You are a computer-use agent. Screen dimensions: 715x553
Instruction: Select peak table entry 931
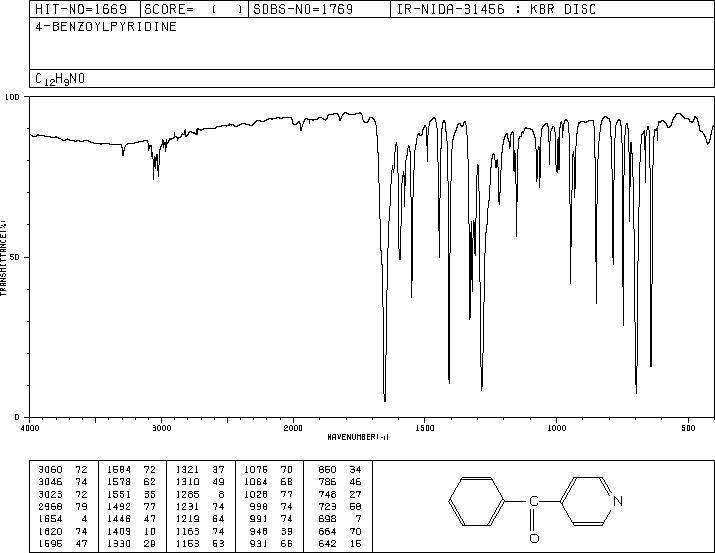pyautogui.click(x=259, y=544)
